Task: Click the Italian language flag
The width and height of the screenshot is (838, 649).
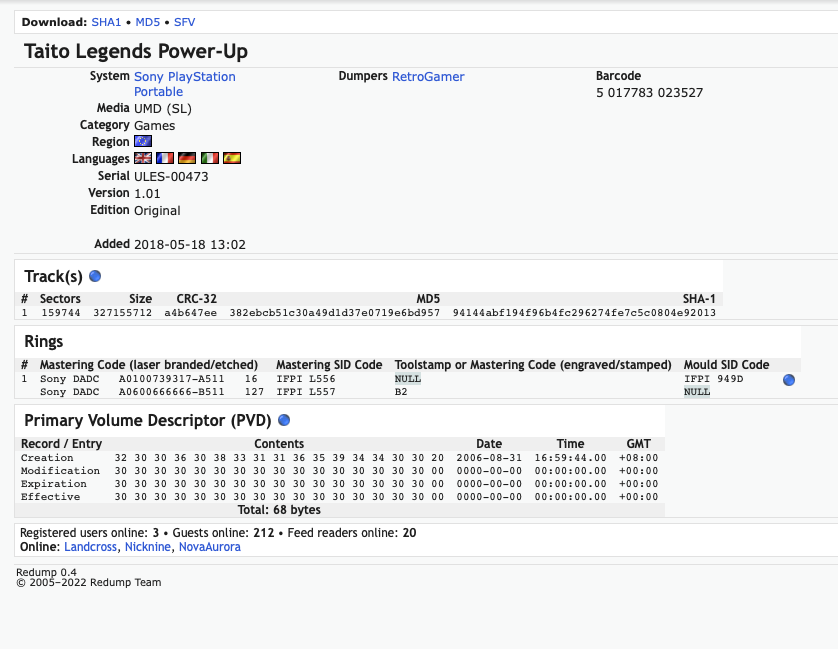Action: [x=210, y=158]
